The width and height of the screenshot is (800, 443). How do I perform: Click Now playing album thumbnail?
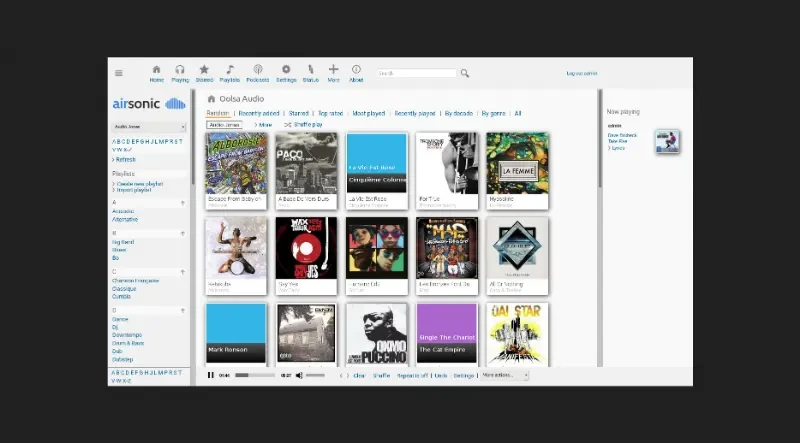click(667, 141)
